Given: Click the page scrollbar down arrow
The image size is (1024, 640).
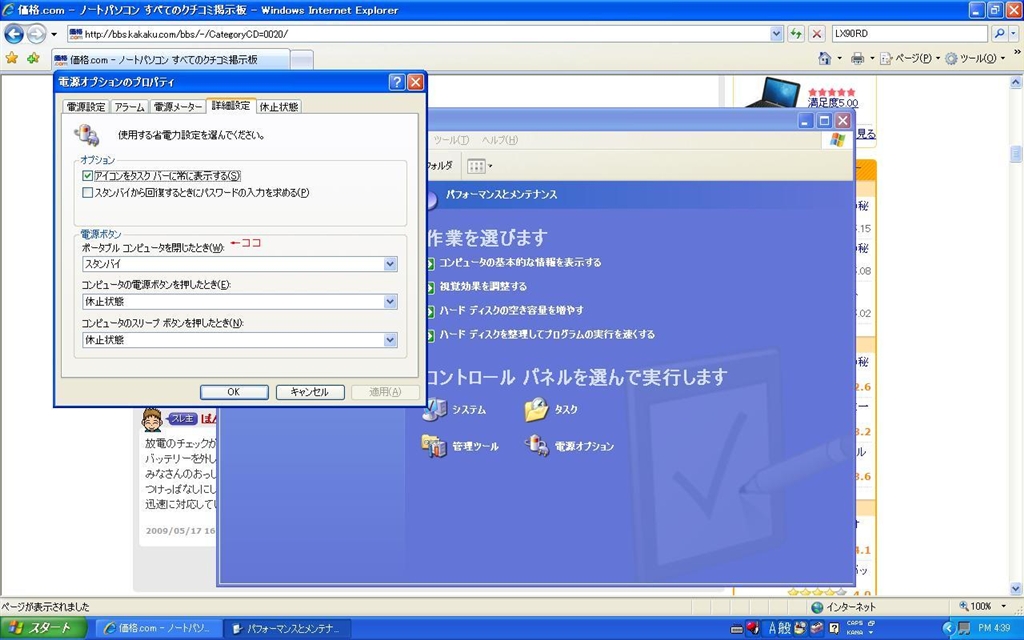Looking at the screenshot, I should pos(1016,588).
